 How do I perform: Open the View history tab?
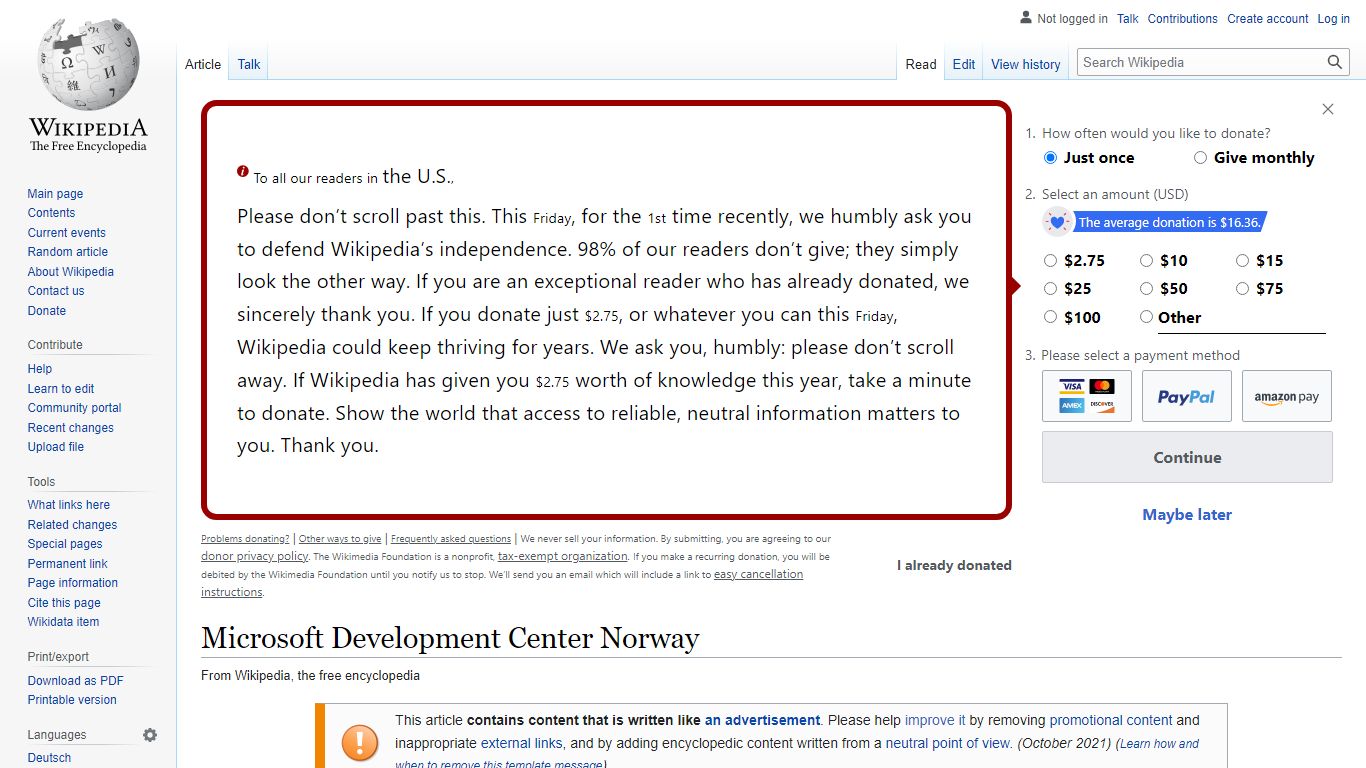point(1026,64)
